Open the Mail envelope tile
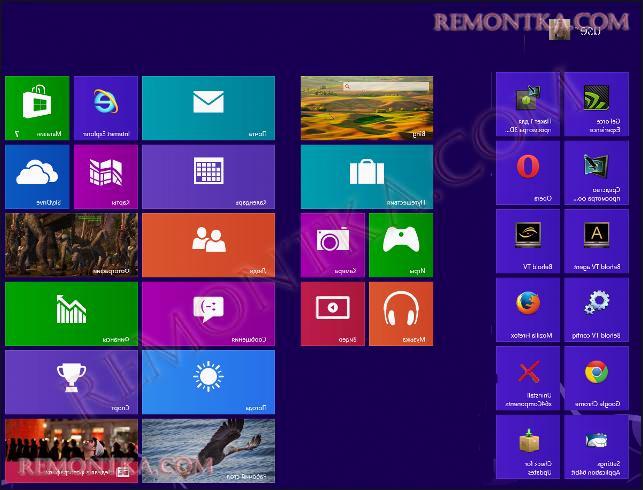 point(208,108)
